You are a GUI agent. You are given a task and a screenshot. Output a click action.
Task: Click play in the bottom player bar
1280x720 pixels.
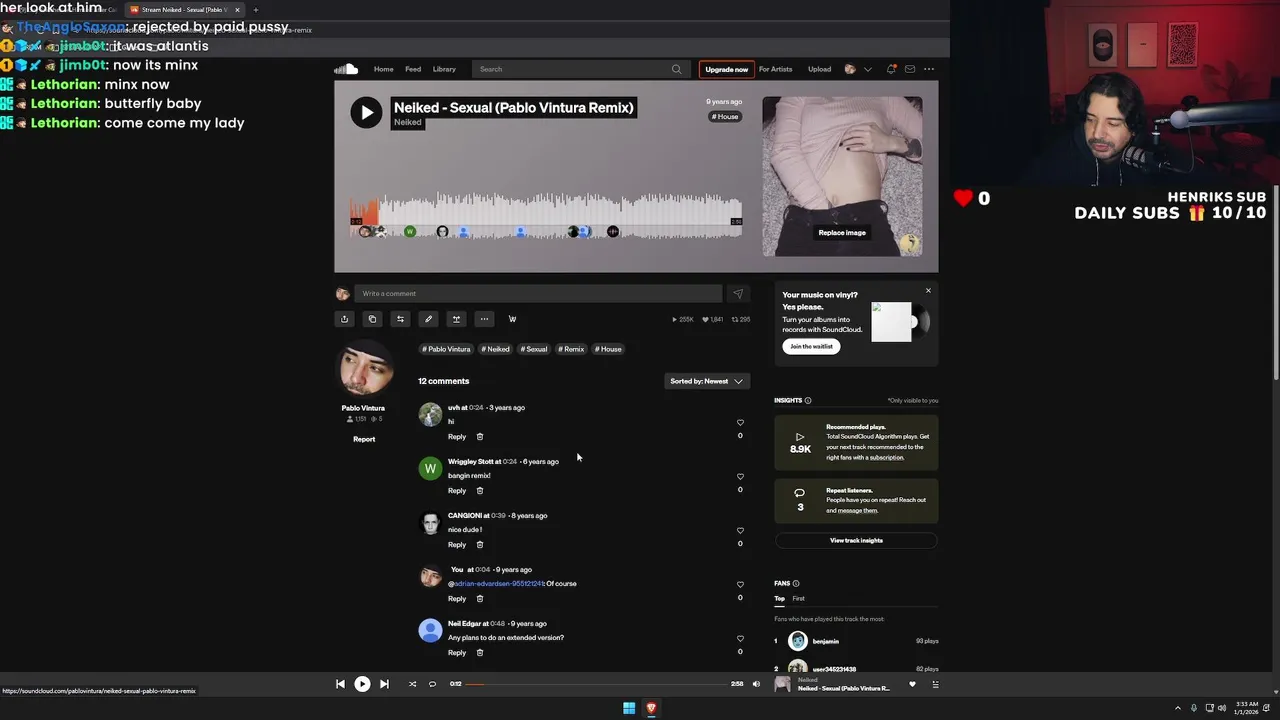click(x=362, y=684)
